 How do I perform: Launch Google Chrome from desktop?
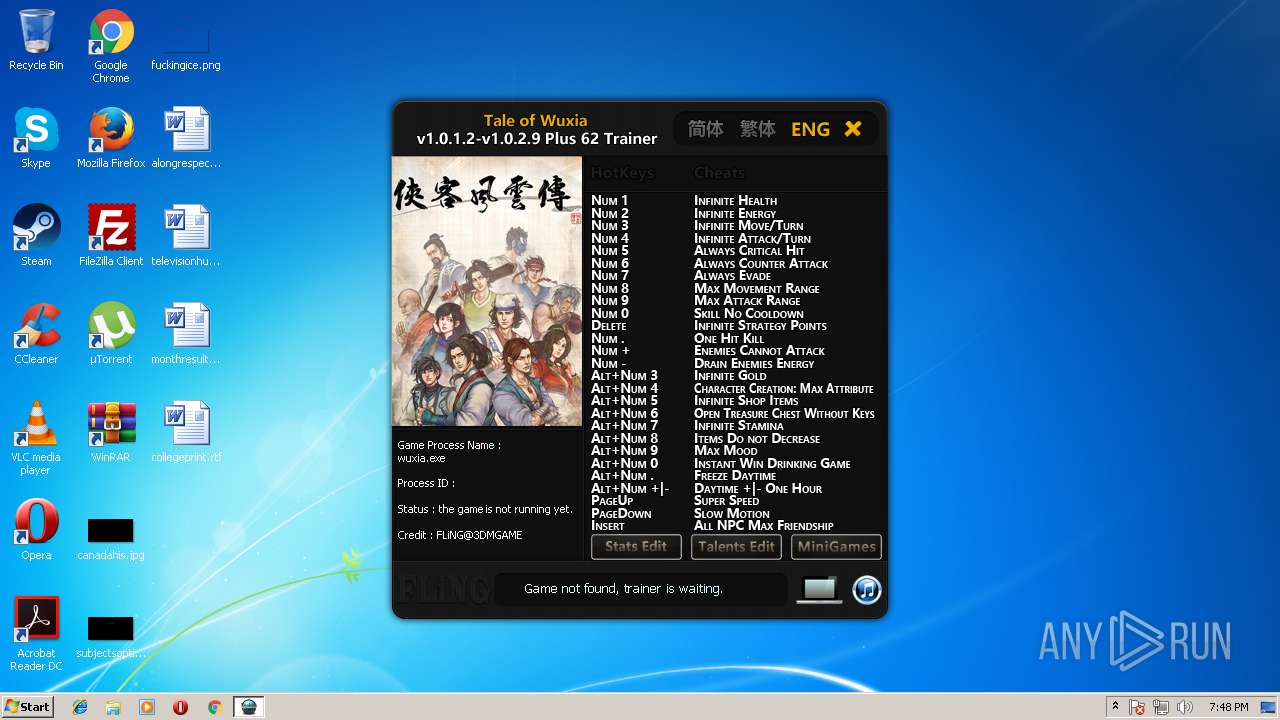point(111,46)
